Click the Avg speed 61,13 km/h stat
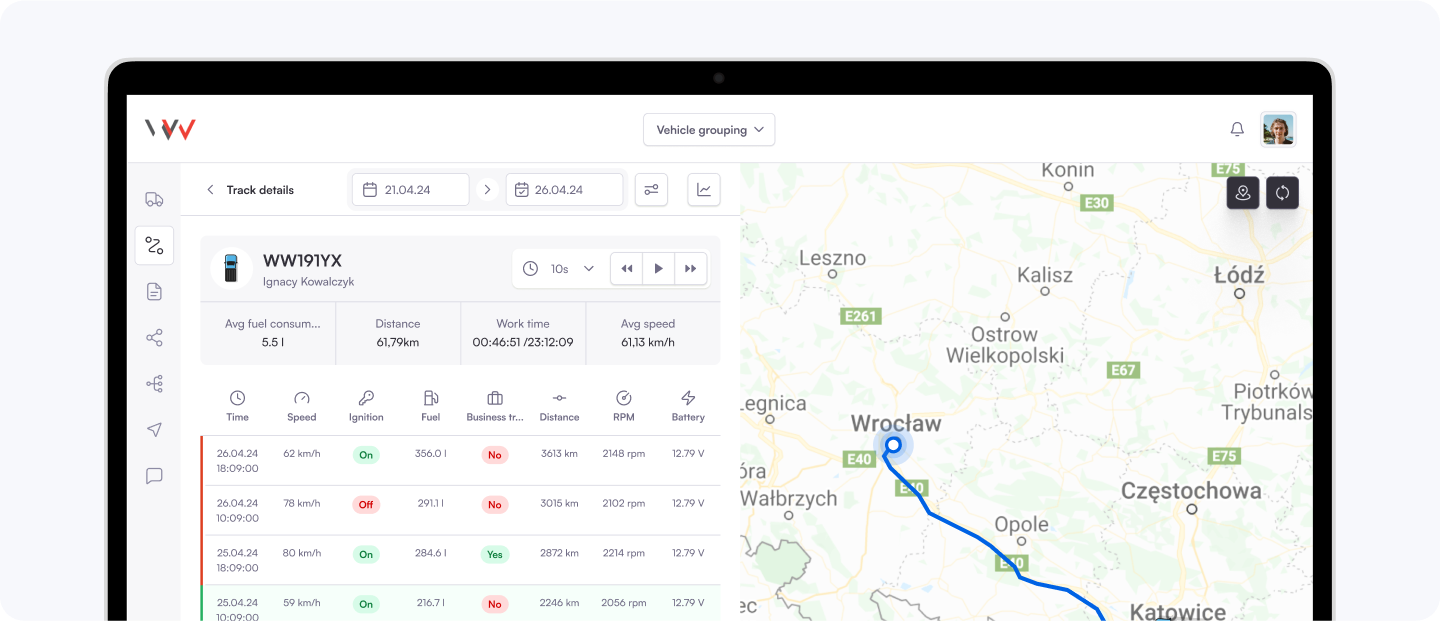Screen dimensions: 1440x621 (x=648, y=333)
